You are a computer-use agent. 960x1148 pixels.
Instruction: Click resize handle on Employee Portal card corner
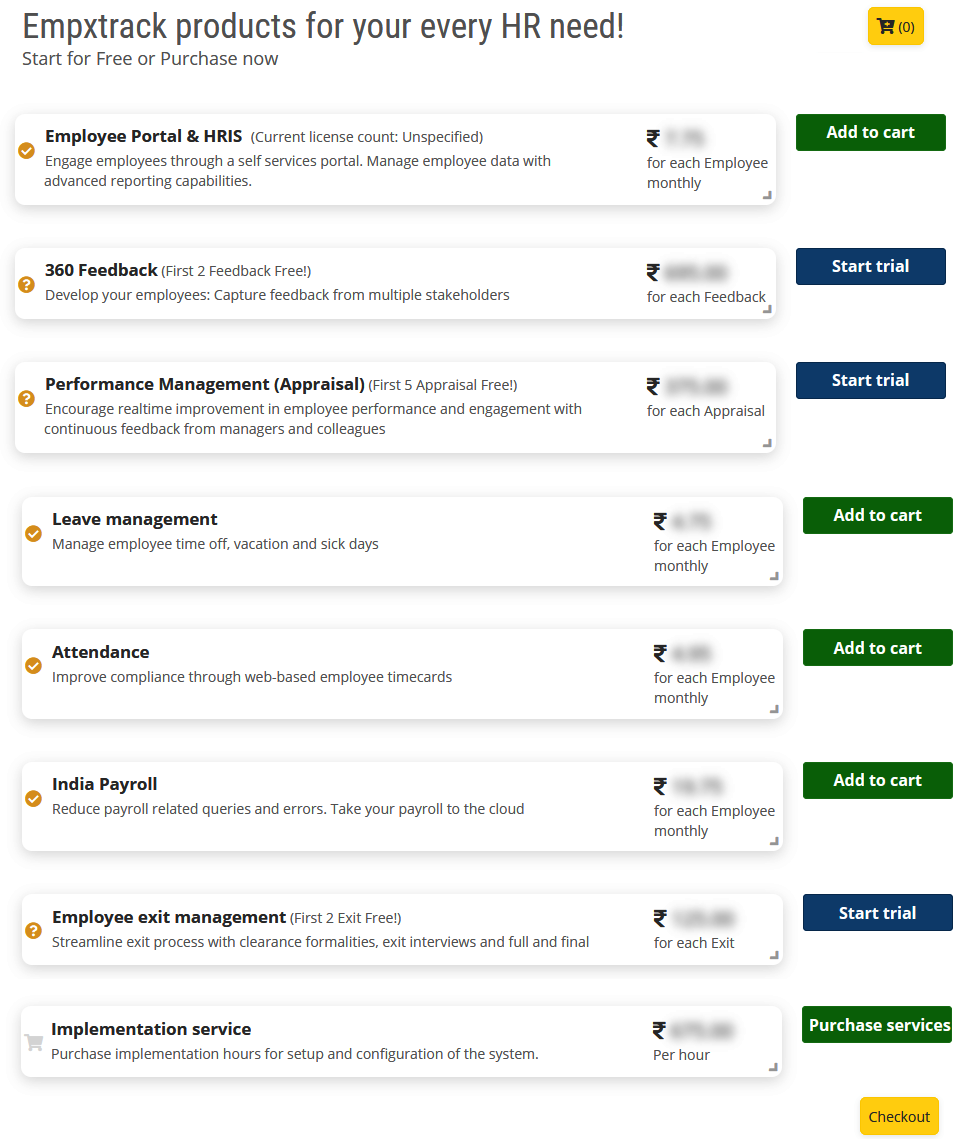768,197
